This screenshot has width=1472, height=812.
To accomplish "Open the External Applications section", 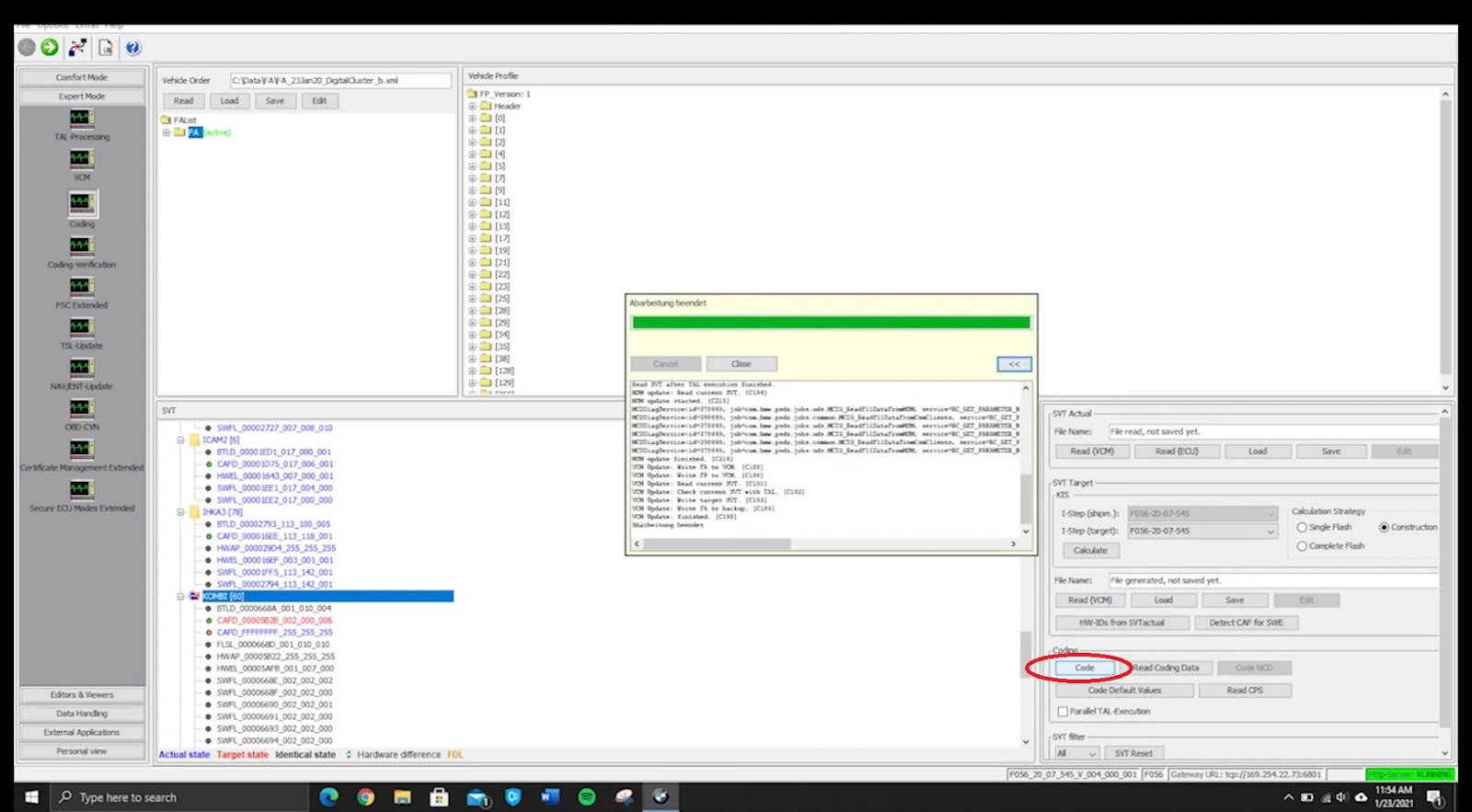I will click(x=82, y=733).
